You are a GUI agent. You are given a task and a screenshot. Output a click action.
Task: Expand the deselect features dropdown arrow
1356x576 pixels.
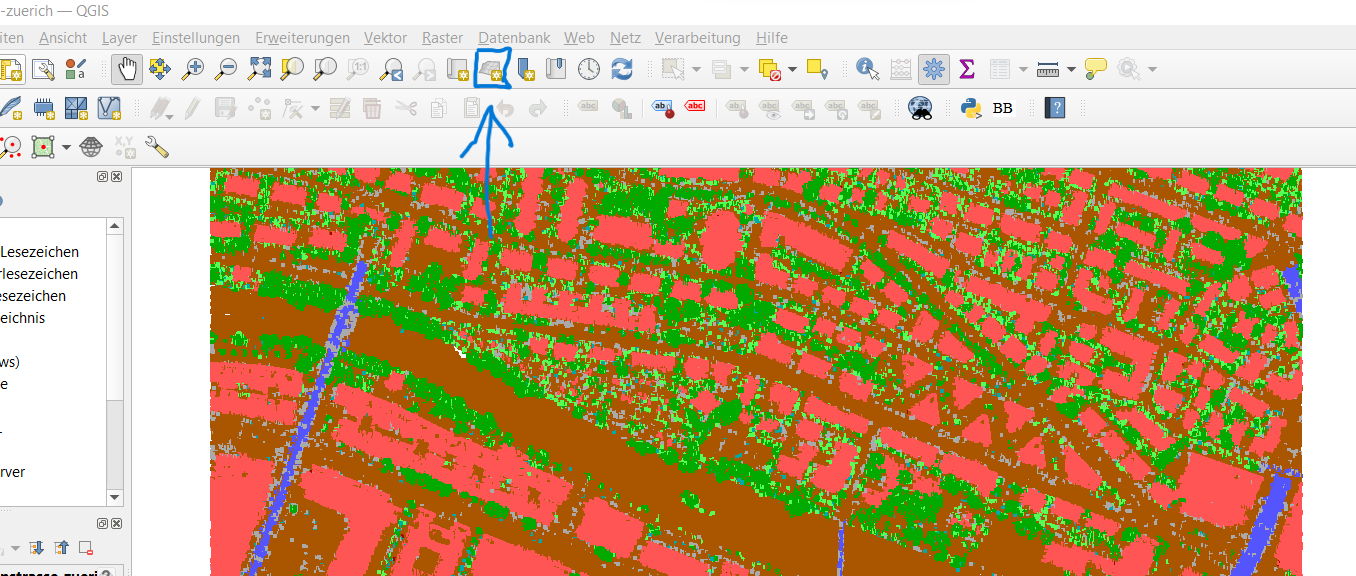click(x=793, y=70)
